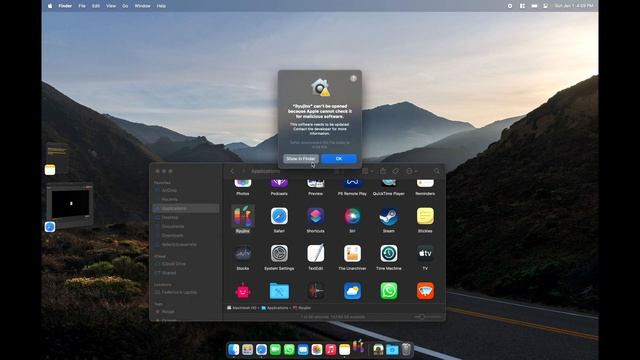
Task: Select the Steam app icon
Action: (x=389, y=216)
